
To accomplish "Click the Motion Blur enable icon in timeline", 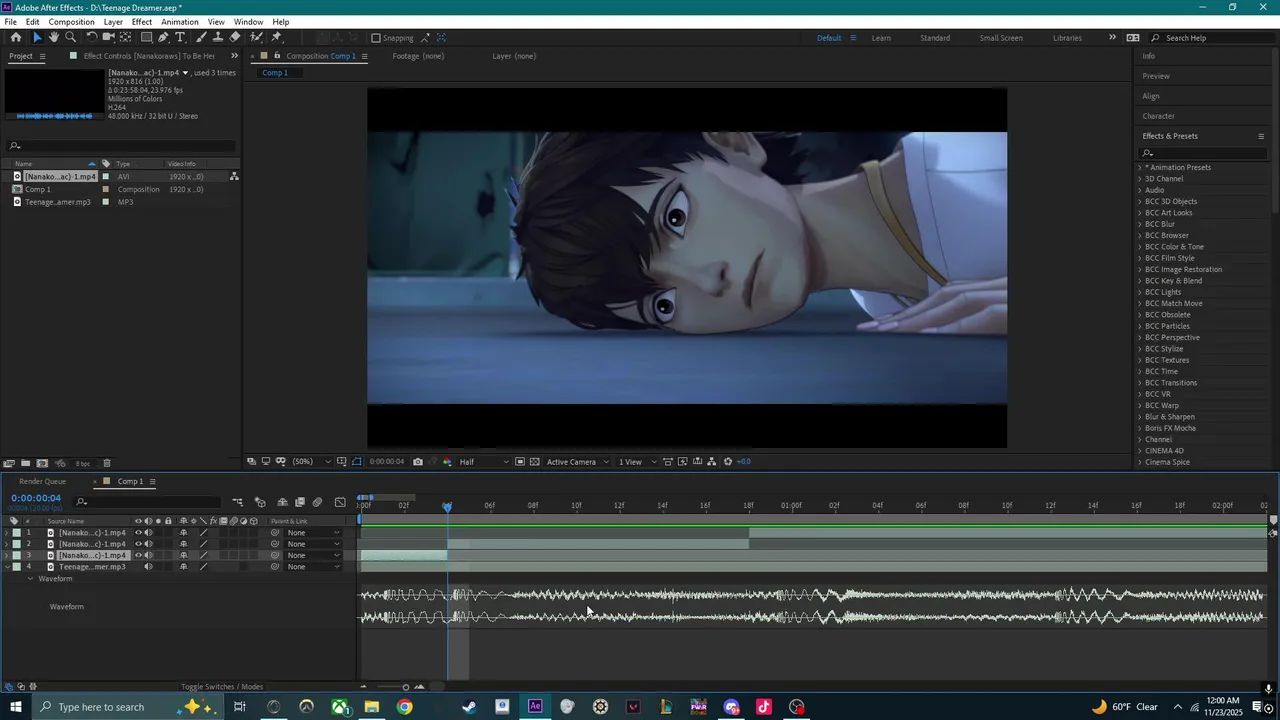I will 318,502.
